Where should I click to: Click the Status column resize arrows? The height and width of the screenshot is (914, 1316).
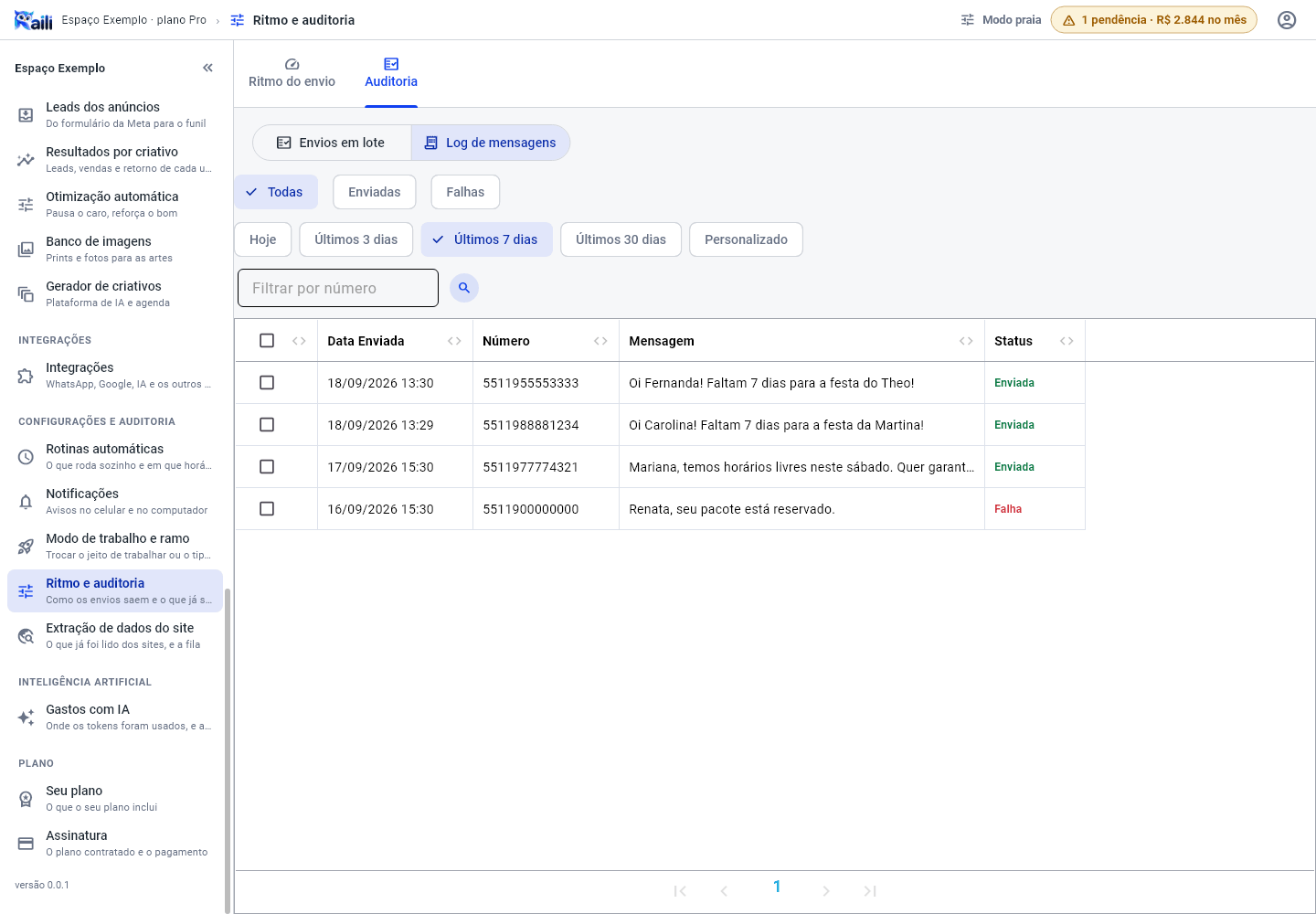pos(1067,341)
